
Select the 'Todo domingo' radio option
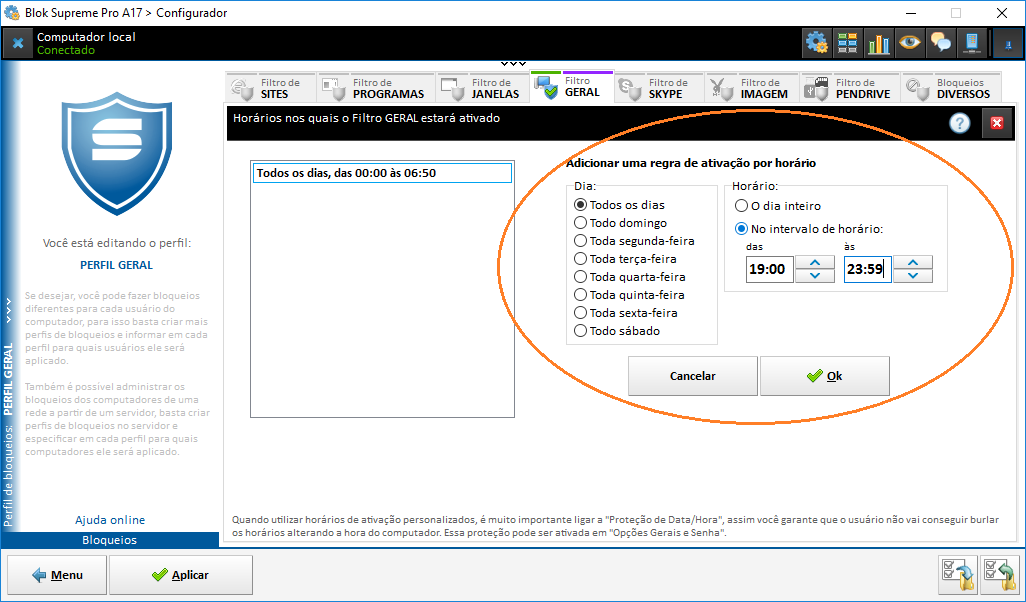(x=580, y=223)
